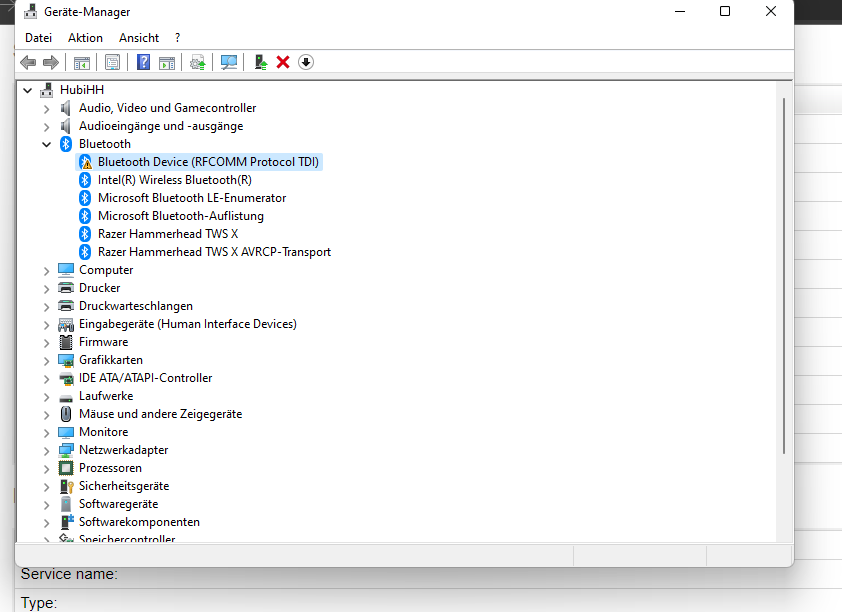Screen dimensions: 842x612
Task: Expand the Softwaregeräte category
Action: click(46, 505)
